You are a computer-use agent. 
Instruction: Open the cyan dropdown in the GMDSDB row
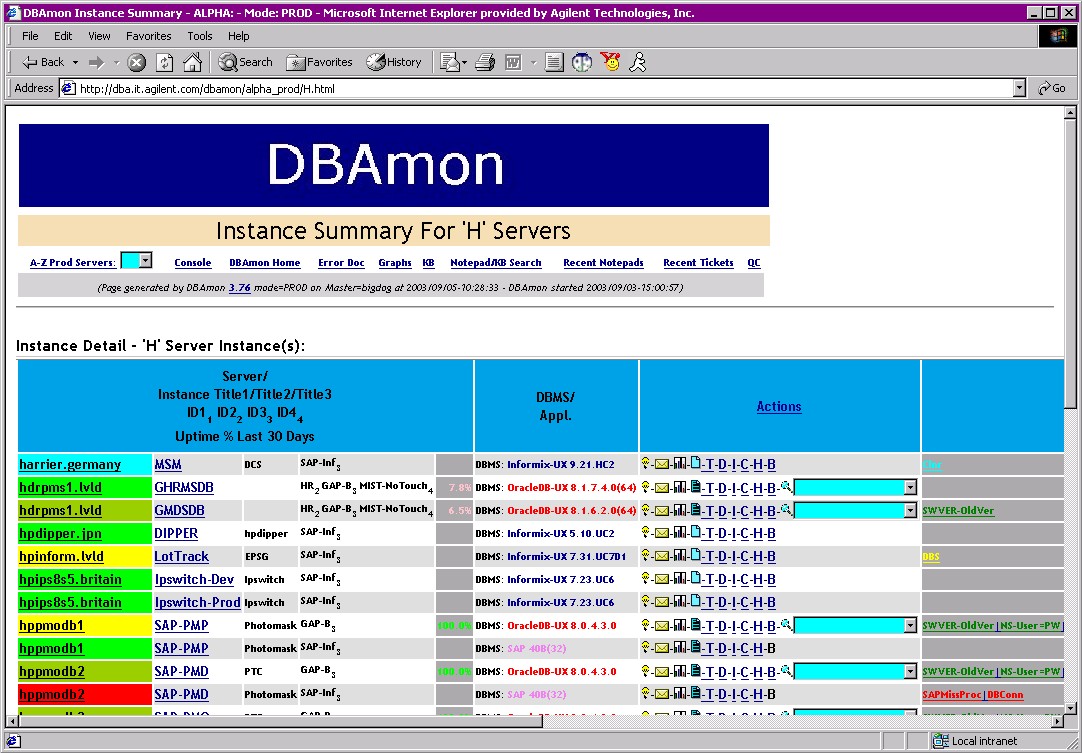[855, 511]
